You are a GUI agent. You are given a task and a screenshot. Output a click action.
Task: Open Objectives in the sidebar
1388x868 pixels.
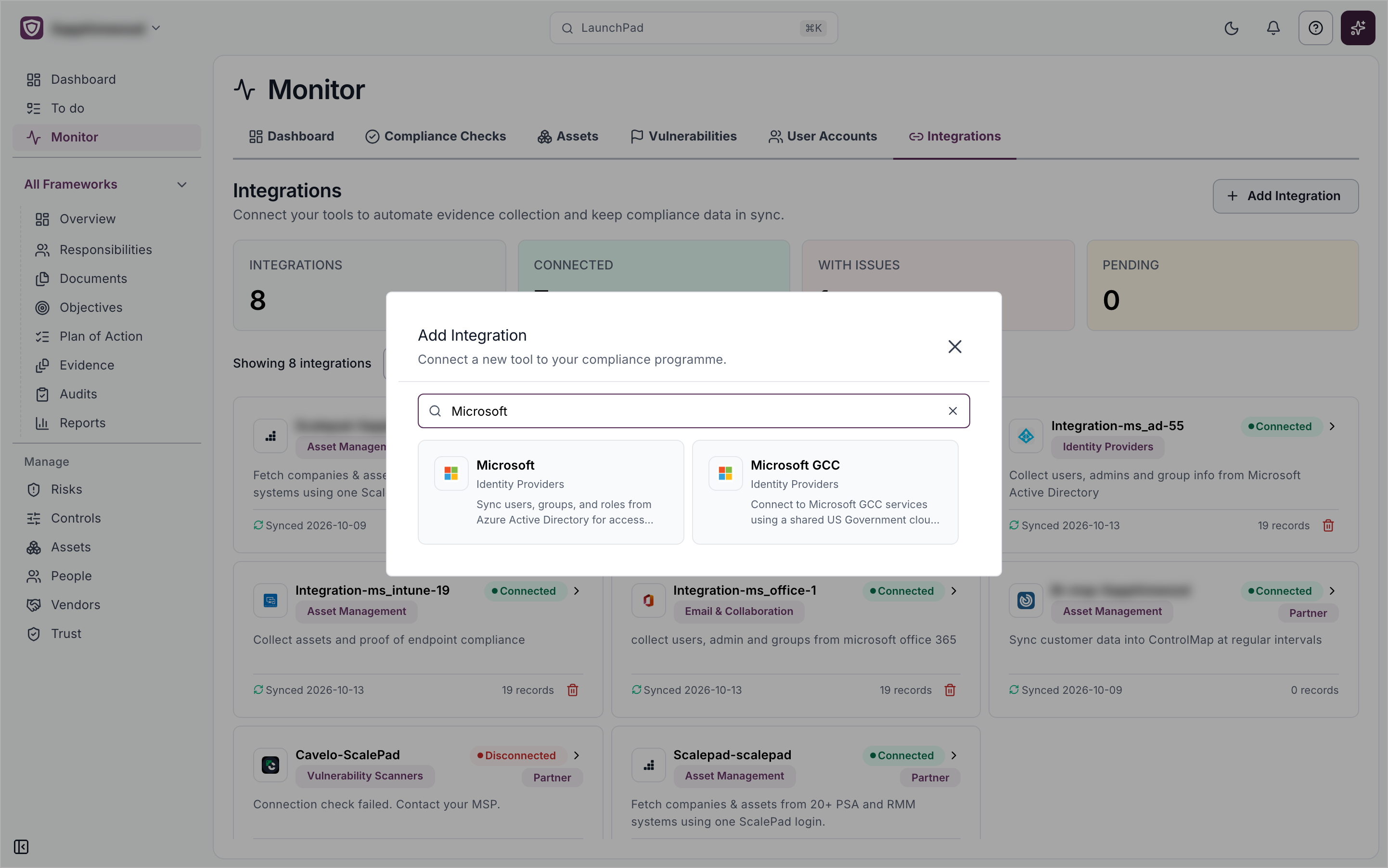[x=91, y=308]
